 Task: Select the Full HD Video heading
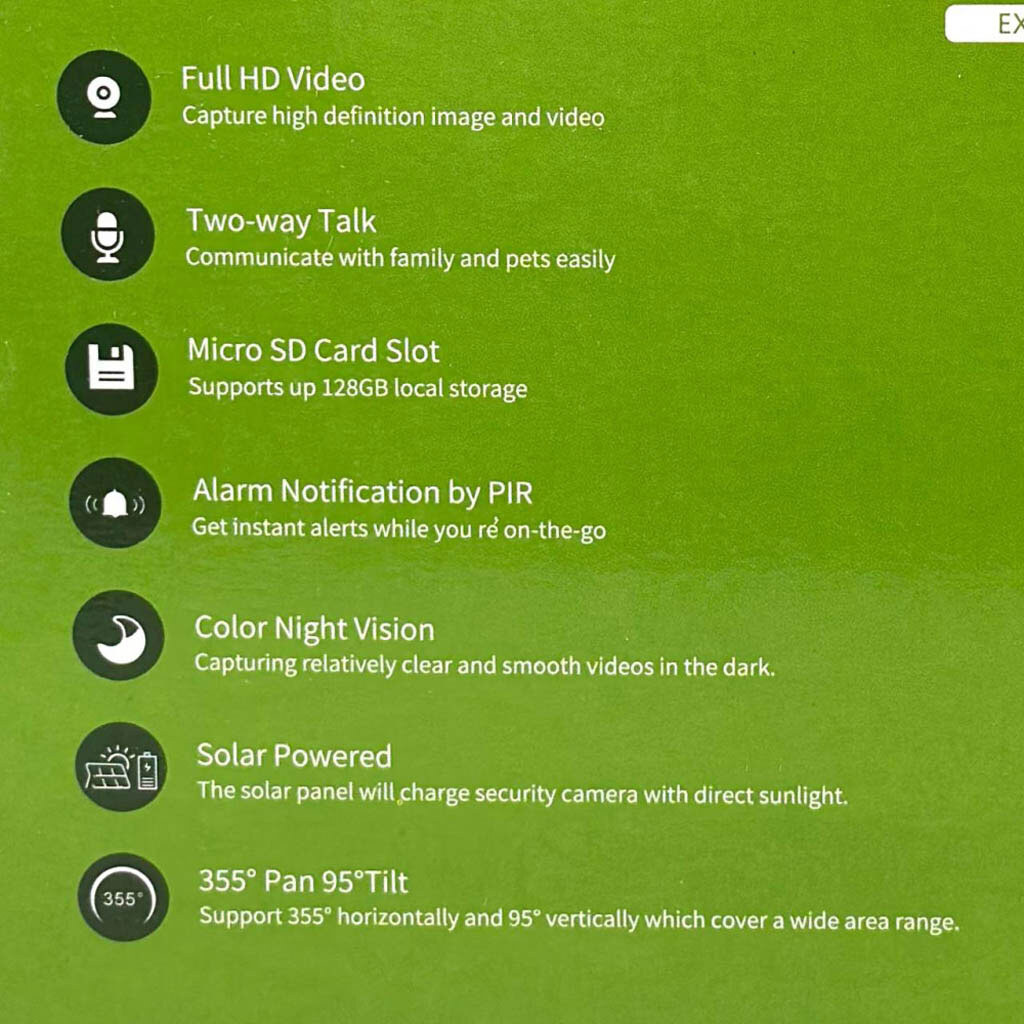coord(272,80)
